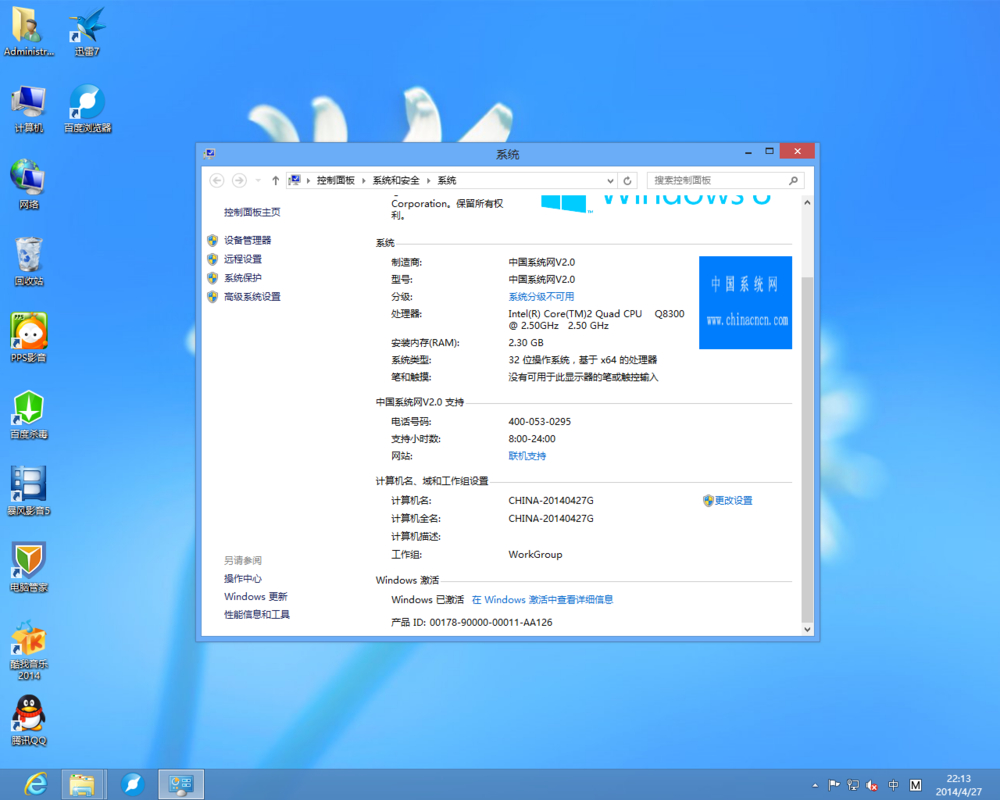Image resolution: width=1000 pixels, height=800 pixels.
Task: Expand the address bar history dropdown
Action: 610,181
